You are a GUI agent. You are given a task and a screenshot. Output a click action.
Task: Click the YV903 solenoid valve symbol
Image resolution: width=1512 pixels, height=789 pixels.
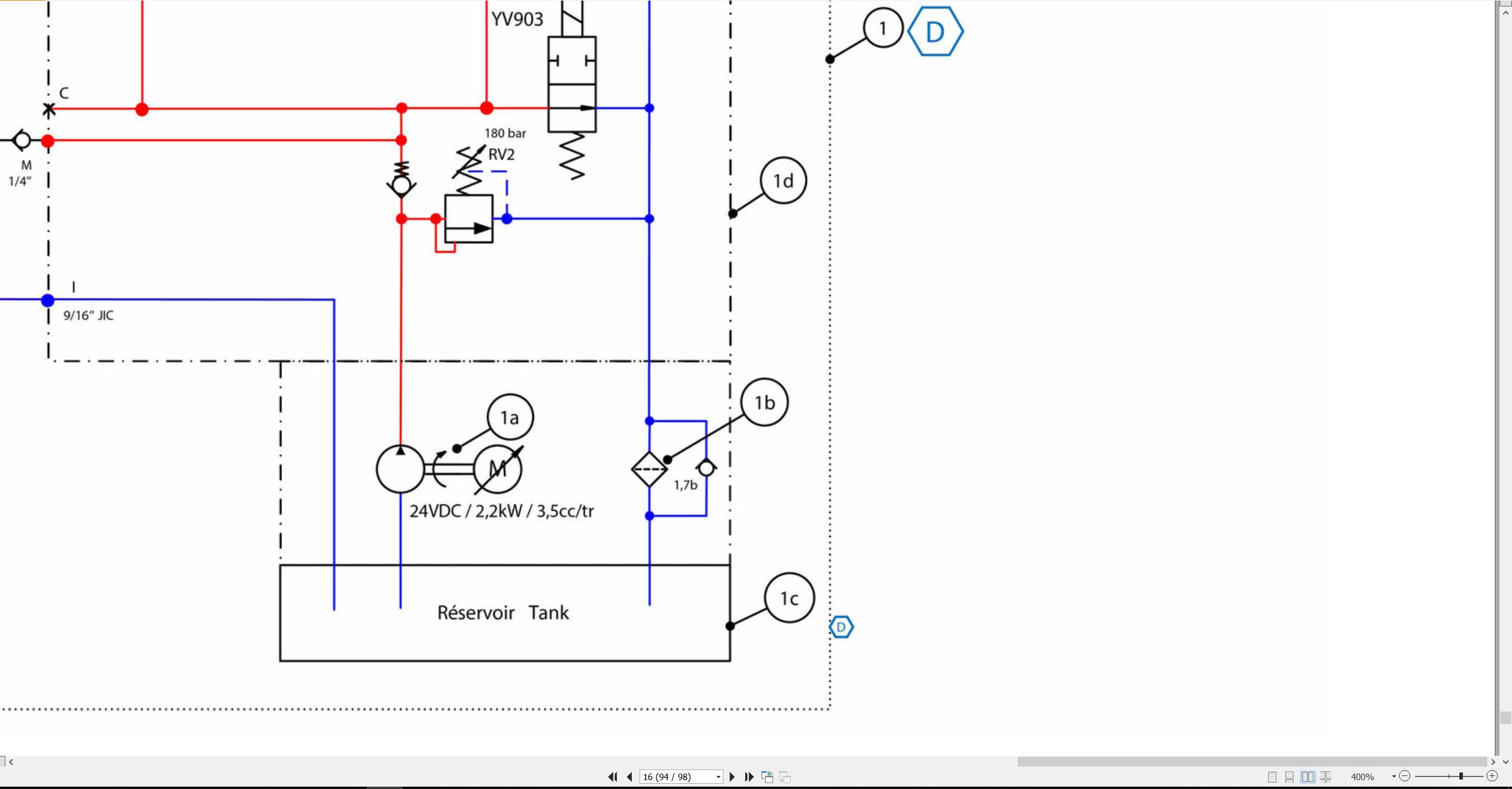pos(572,84)
